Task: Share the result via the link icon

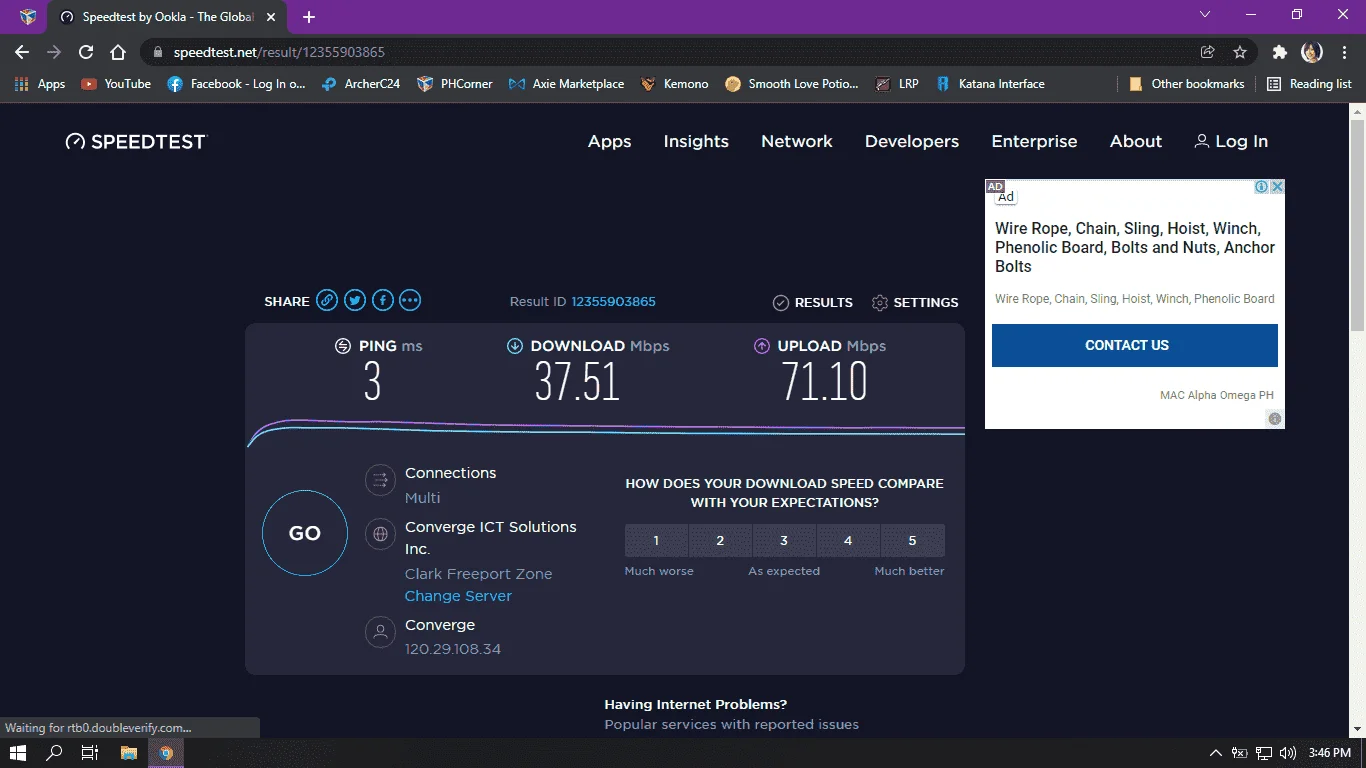Action: 327,300
